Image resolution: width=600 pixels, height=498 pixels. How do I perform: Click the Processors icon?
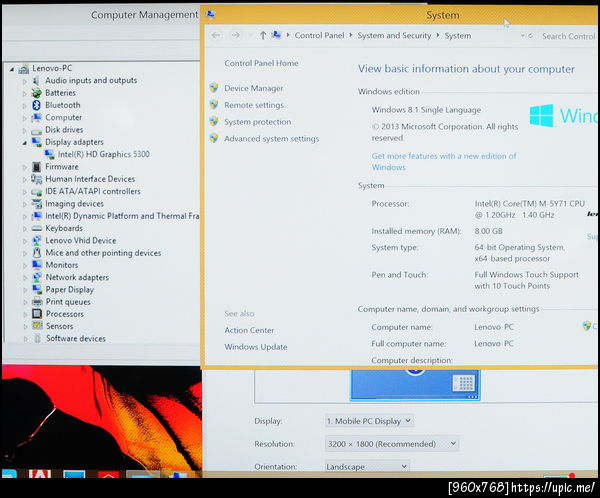(37, 314)
